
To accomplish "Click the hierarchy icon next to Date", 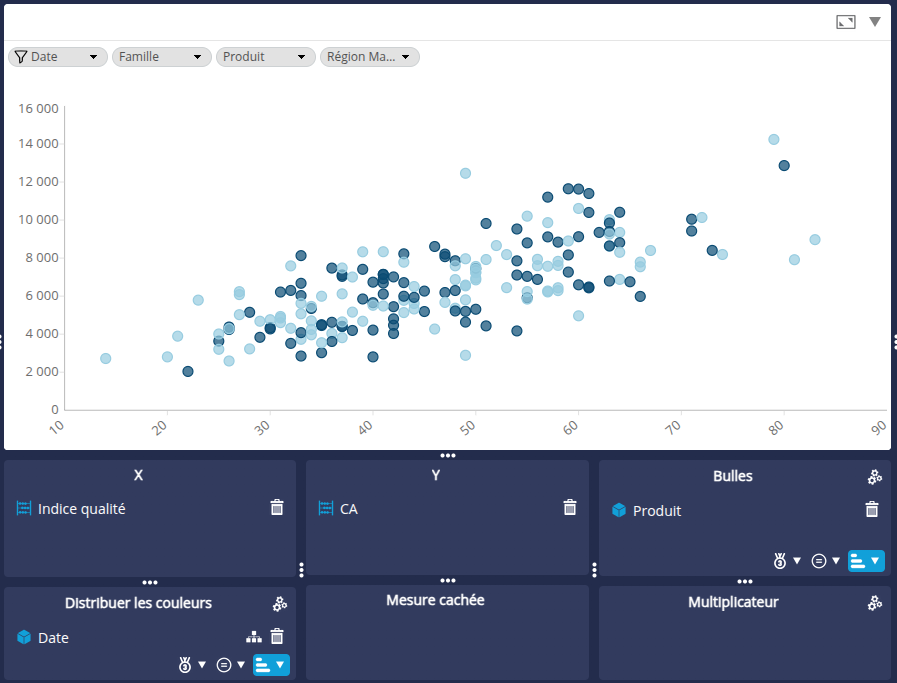I will click(x=254, y=637).
